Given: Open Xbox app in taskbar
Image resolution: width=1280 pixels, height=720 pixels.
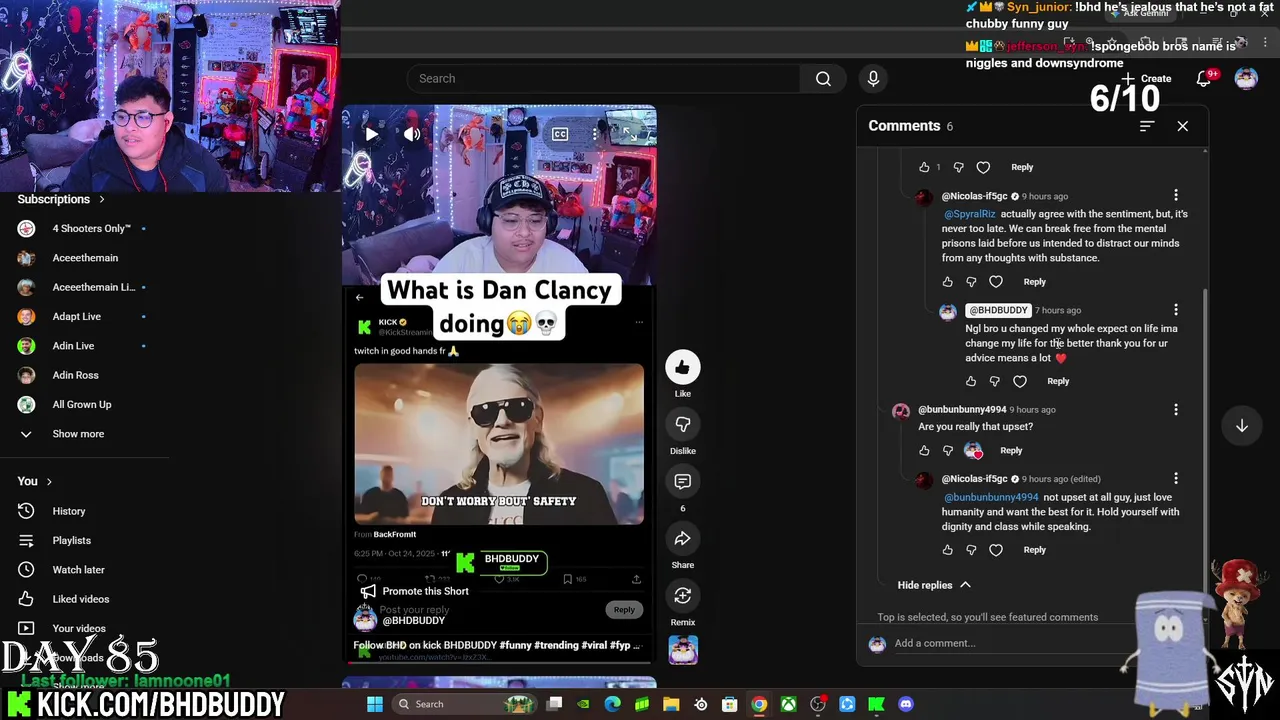Looking at the screenshot, I should coord(788,704).
